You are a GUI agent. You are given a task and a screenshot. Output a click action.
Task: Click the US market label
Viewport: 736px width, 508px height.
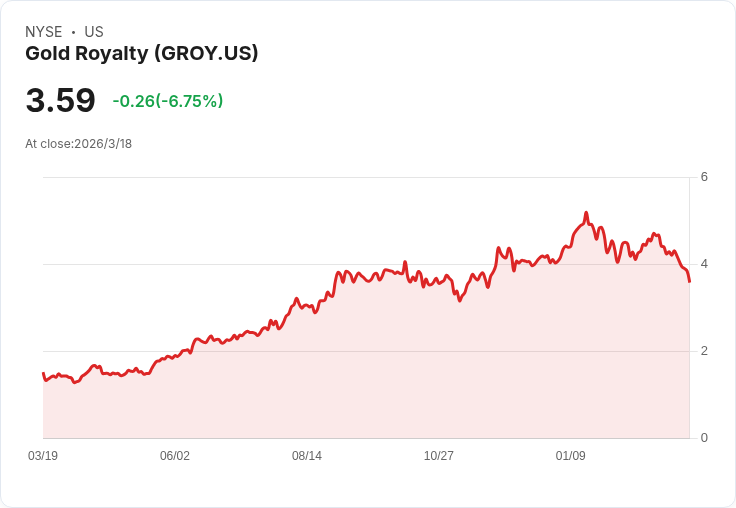coord(94,32)
